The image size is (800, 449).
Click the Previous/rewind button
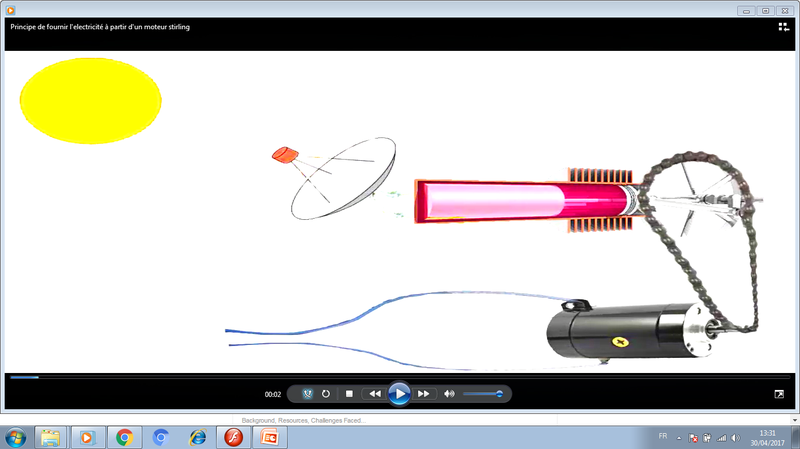(374, 394)
